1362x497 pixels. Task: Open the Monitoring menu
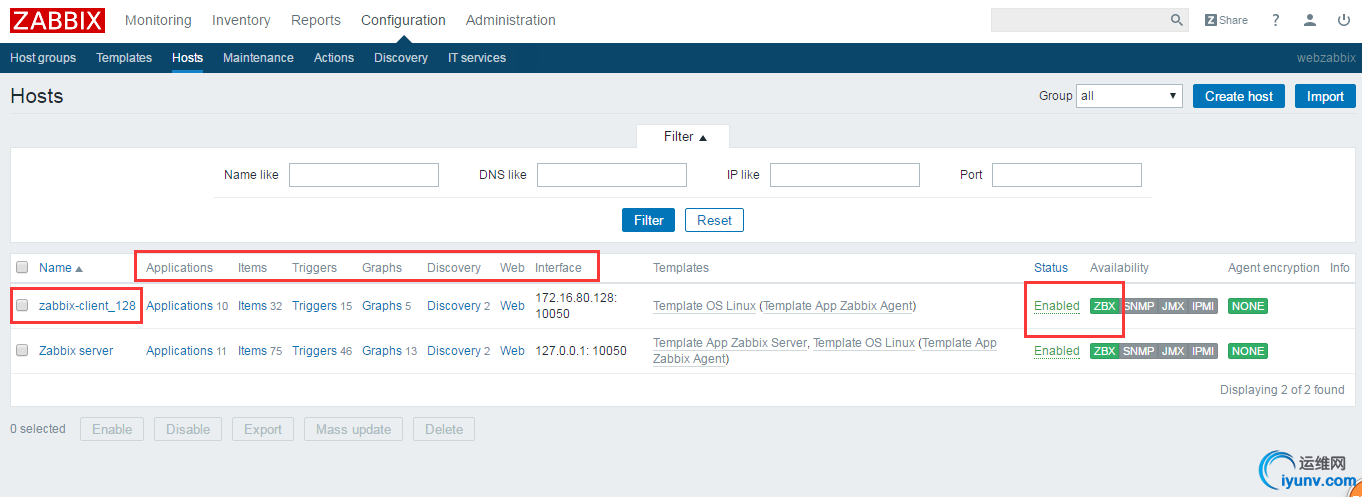[x=158, y=20]
